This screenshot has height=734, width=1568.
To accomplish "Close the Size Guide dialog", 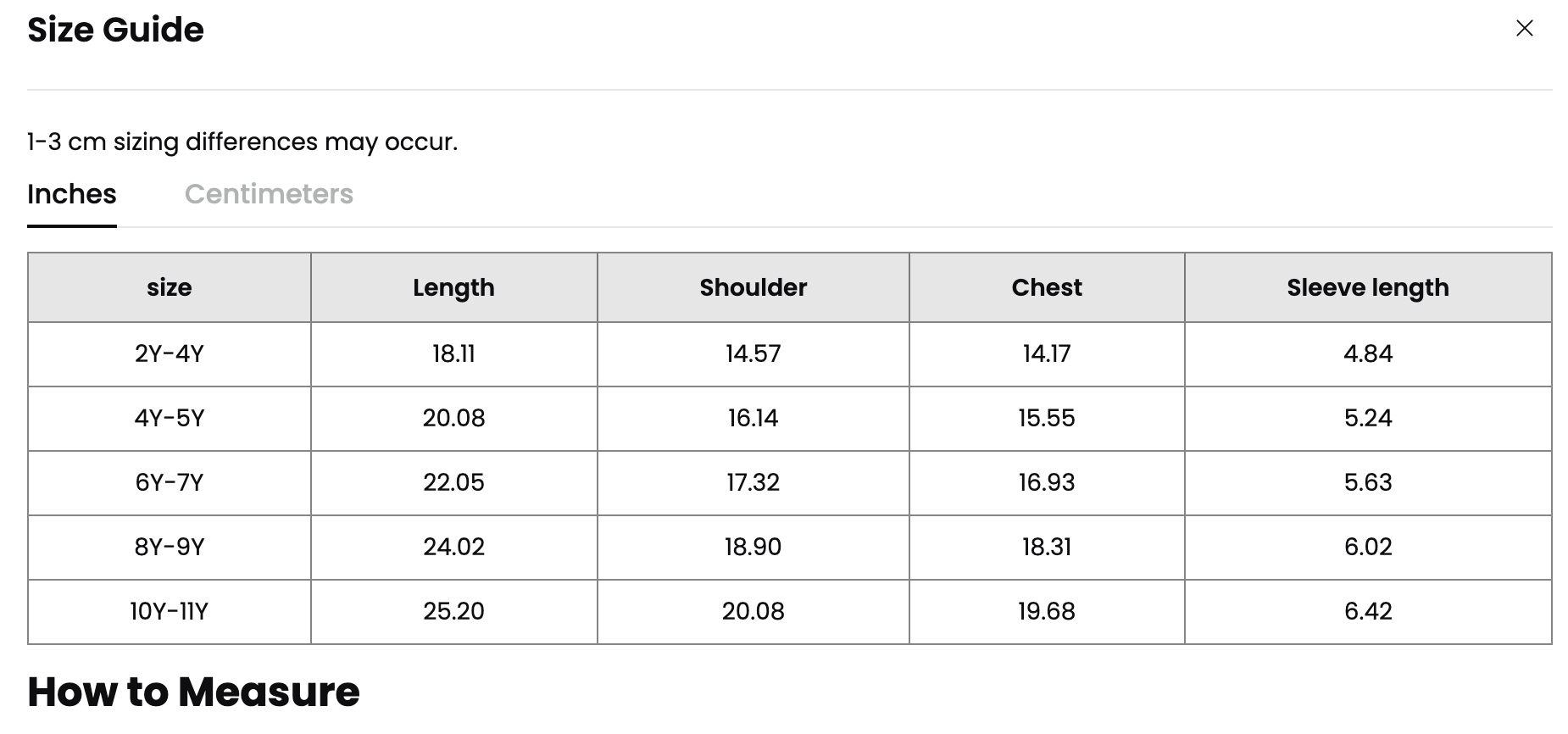I will [1524, 29].
